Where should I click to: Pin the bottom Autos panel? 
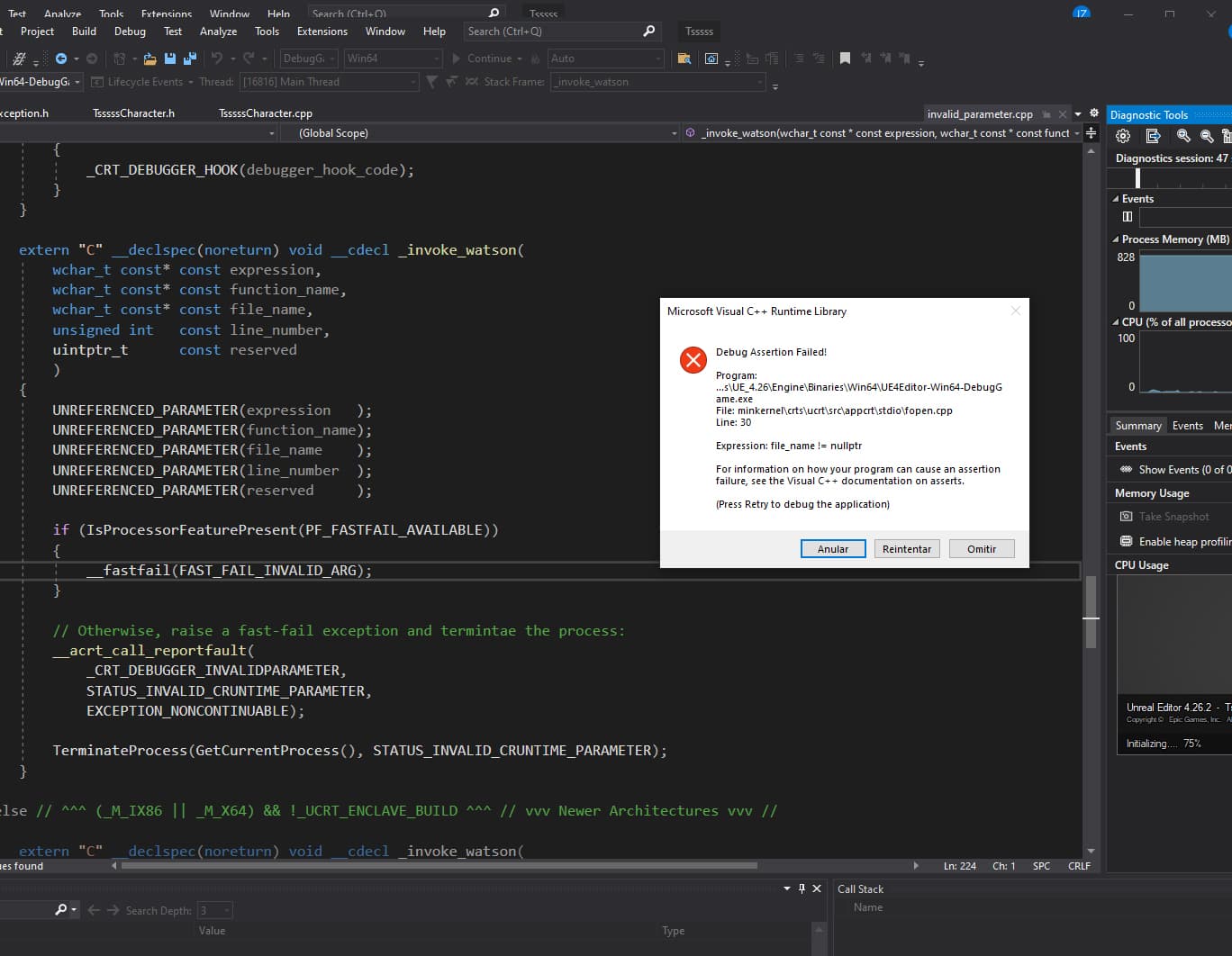coord(802,888)
